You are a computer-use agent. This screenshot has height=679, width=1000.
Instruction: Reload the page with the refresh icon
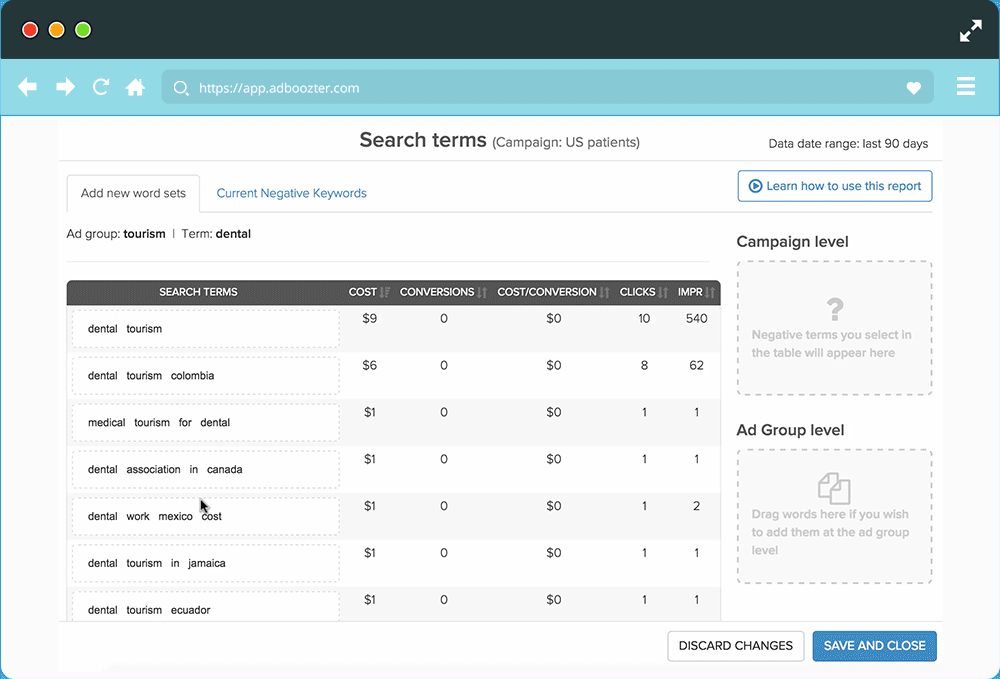[x=101, y=87]
